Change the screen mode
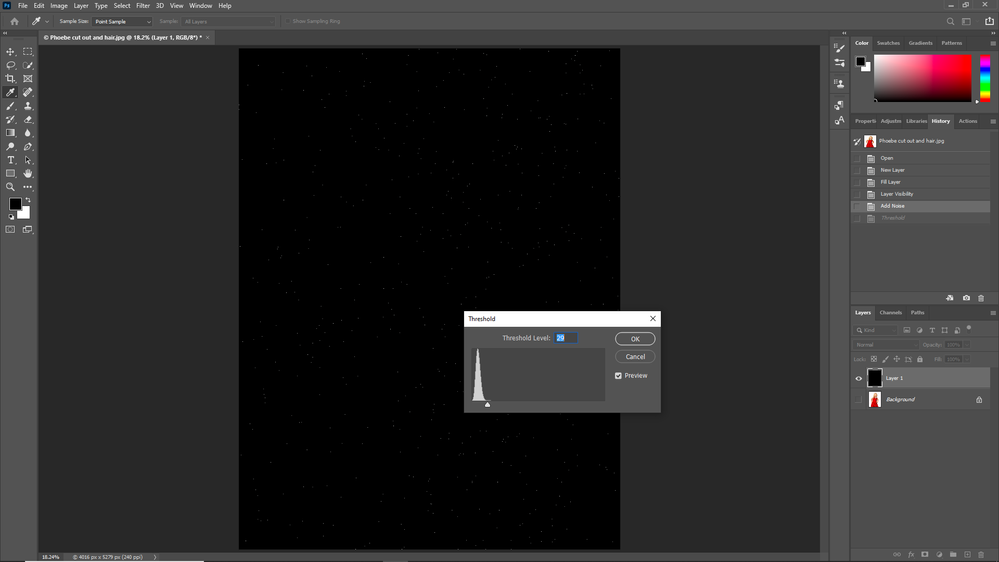Image resolution: width=999 pixels, height=562 pixels. pyautogui.click(x=27, y=229)
